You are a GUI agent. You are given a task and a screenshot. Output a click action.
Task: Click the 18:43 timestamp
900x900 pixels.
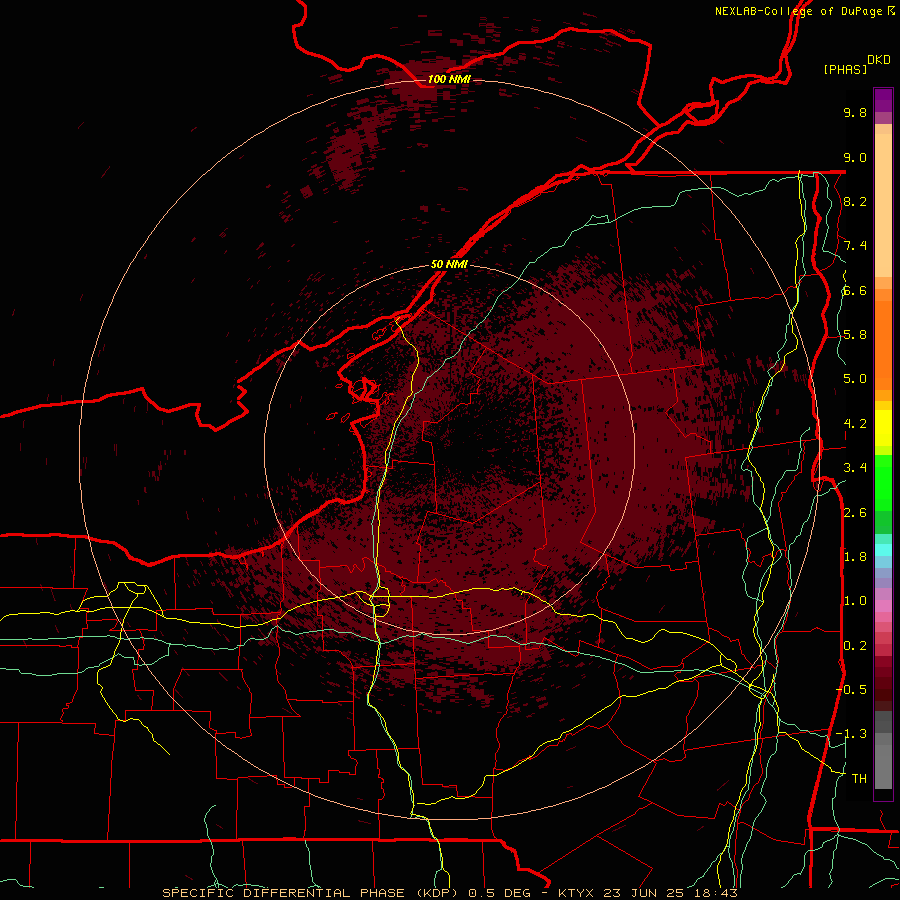click(x=716, y=893)
